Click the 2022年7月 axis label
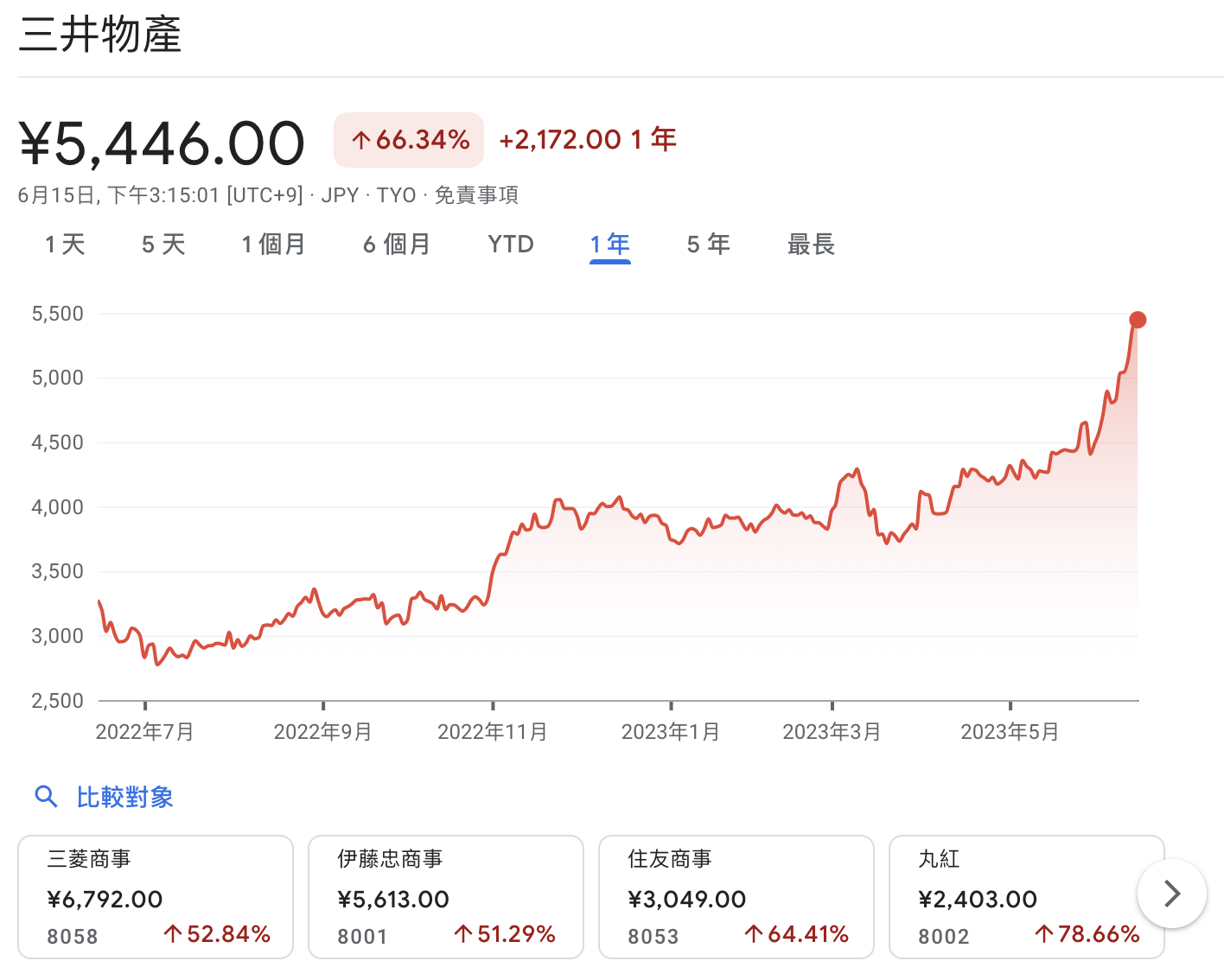Screen dimensions: 1224x980 [x=144, y=732]
